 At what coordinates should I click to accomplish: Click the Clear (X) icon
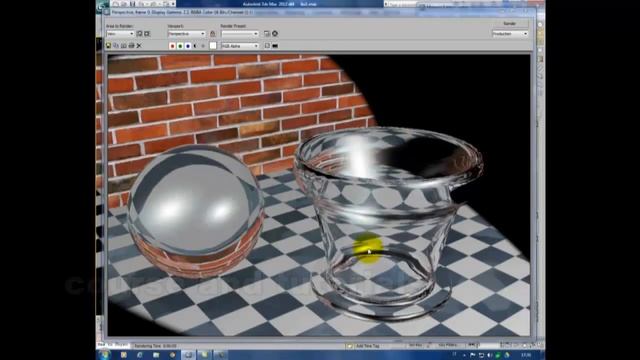(x=139, y=46)
